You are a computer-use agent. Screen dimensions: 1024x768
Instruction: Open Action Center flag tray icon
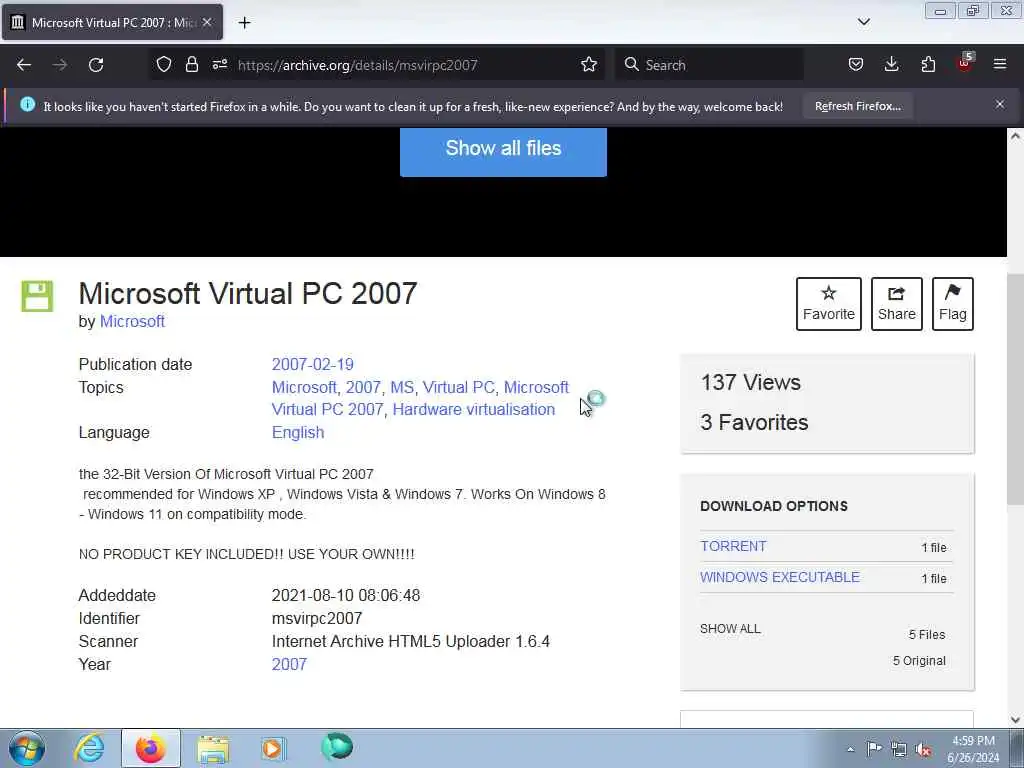(874, 748)
